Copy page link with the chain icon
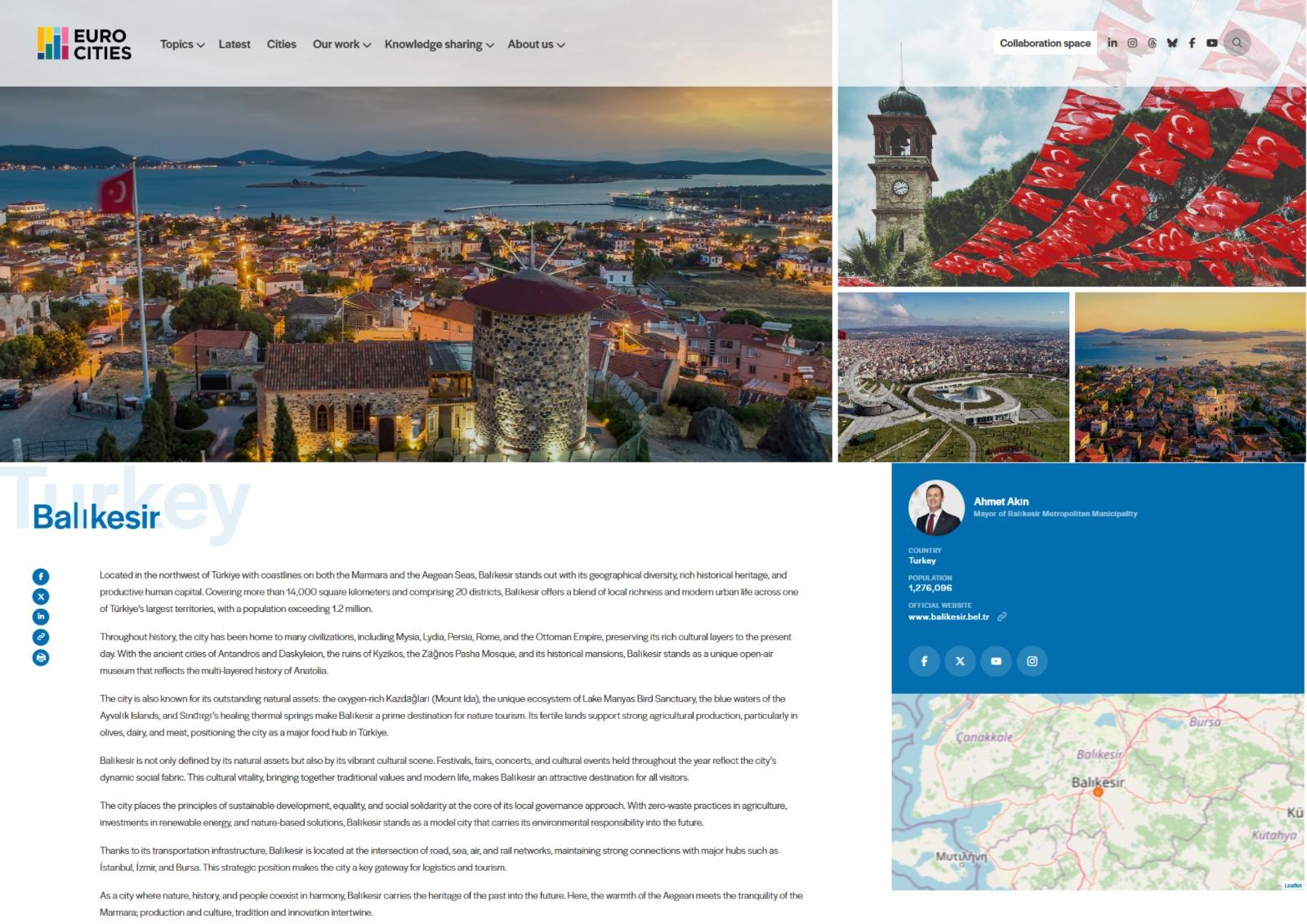Image resolution: width=1307 pixels, height=924 pixels. [41, 637]
